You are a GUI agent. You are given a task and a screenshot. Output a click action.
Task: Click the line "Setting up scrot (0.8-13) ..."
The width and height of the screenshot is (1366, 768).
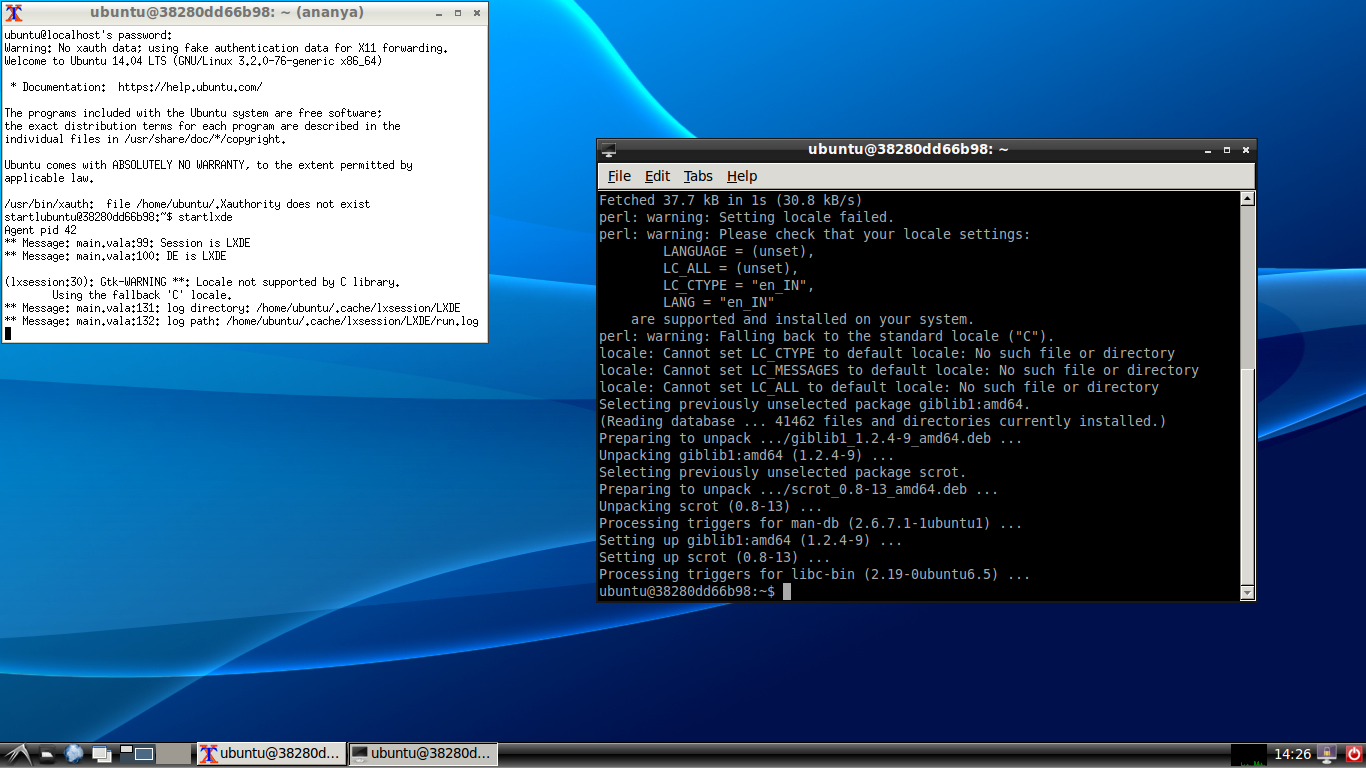tap(714, 557)
